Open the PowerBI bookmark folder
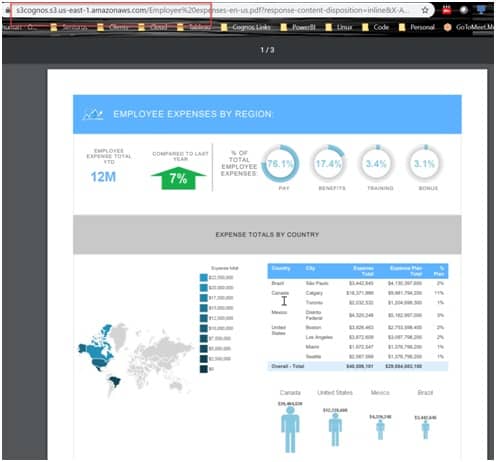This screenshot has width=496, height=462. coord(298,27)
